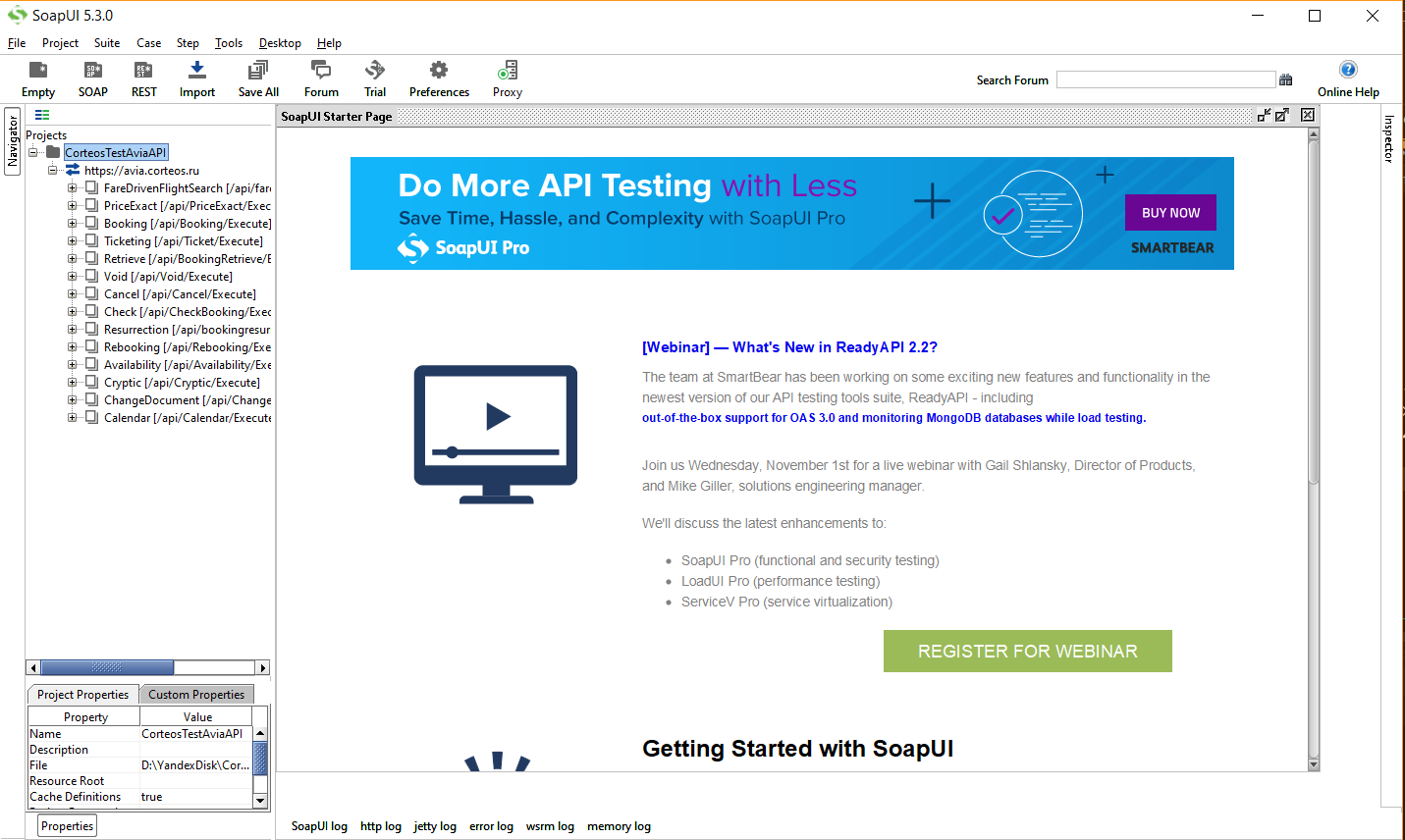
Task: Click the Trial toolbar icon
Action: [375, 71]
